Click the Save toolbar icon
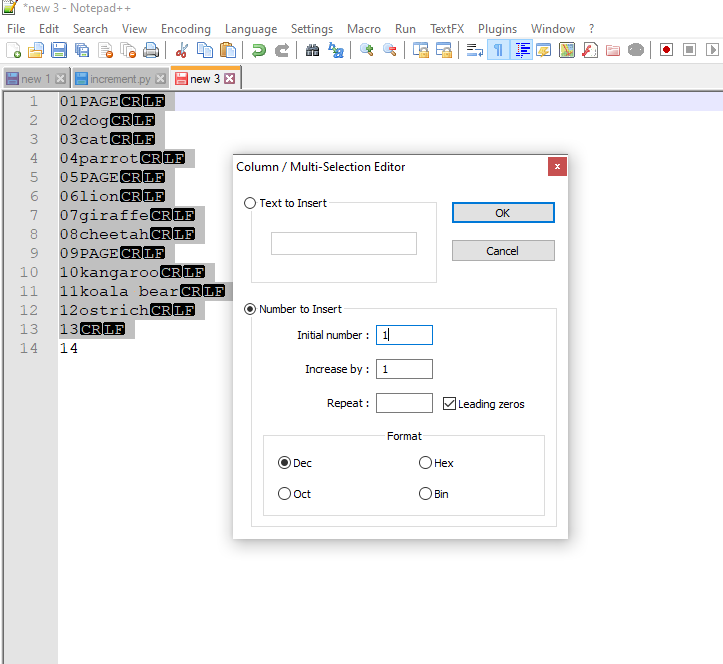The height and width of the screenshot is (664, 723). pos(59,50)
